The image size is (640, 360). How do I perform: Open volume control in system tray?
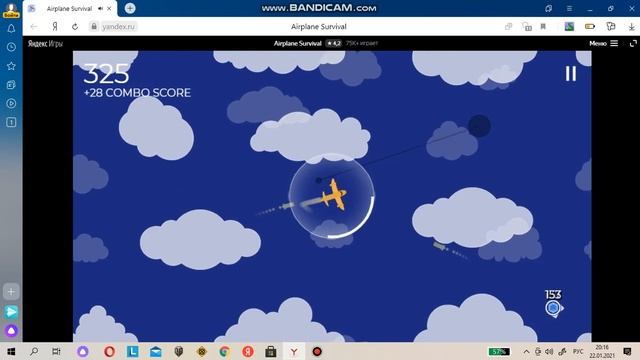(549, 351)
